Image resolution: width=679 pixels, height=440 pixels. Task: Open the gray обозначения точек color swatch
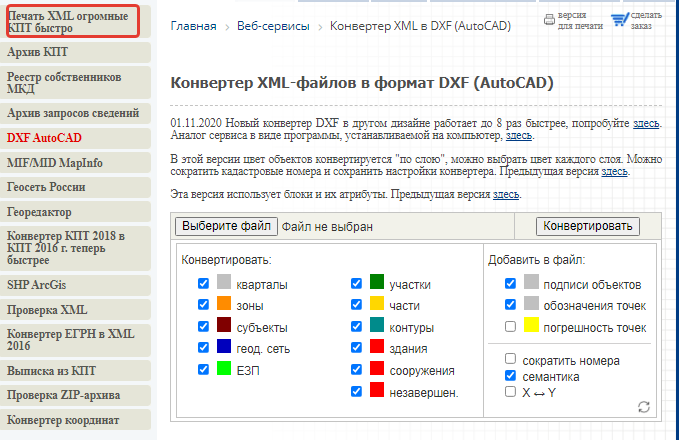[x=531, y=303]
